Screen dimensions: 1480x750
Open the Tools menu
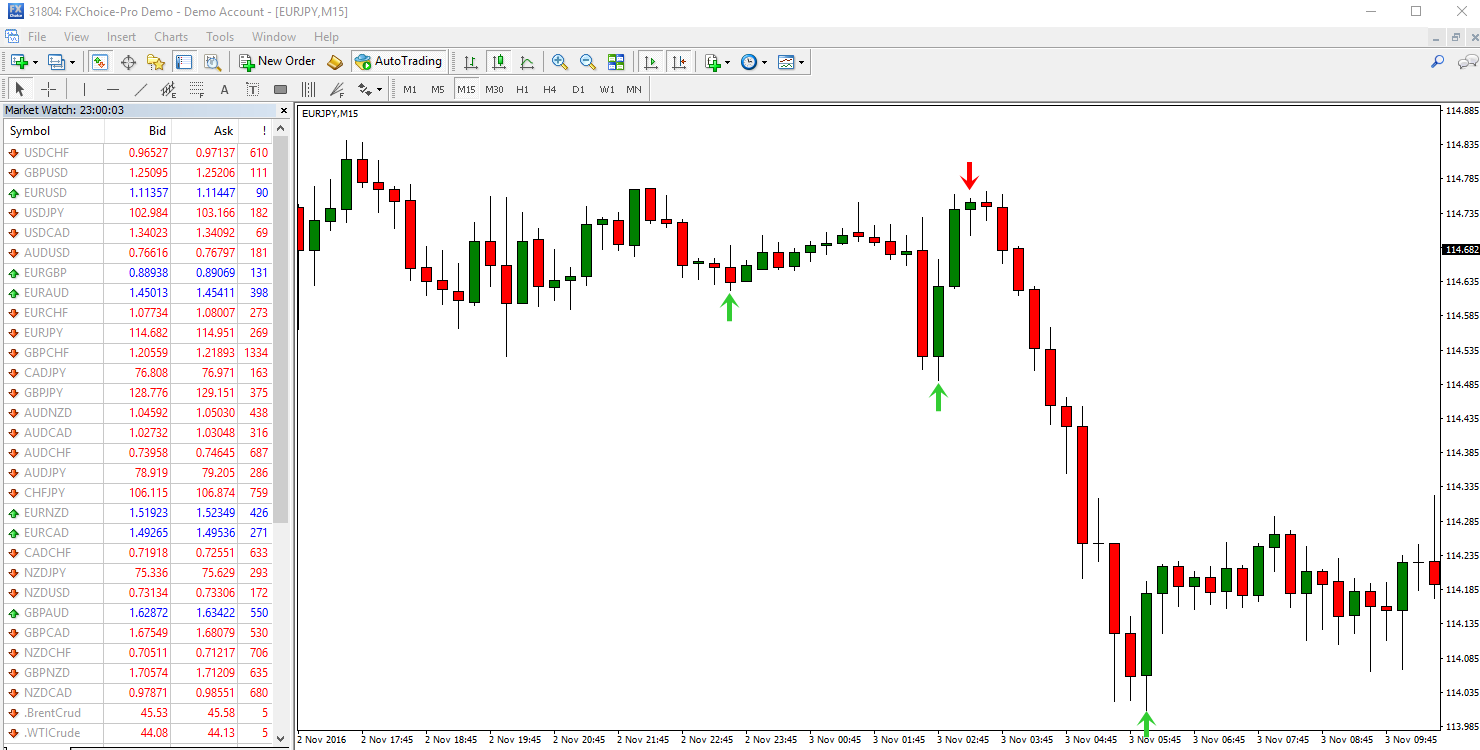coord(220,37)
